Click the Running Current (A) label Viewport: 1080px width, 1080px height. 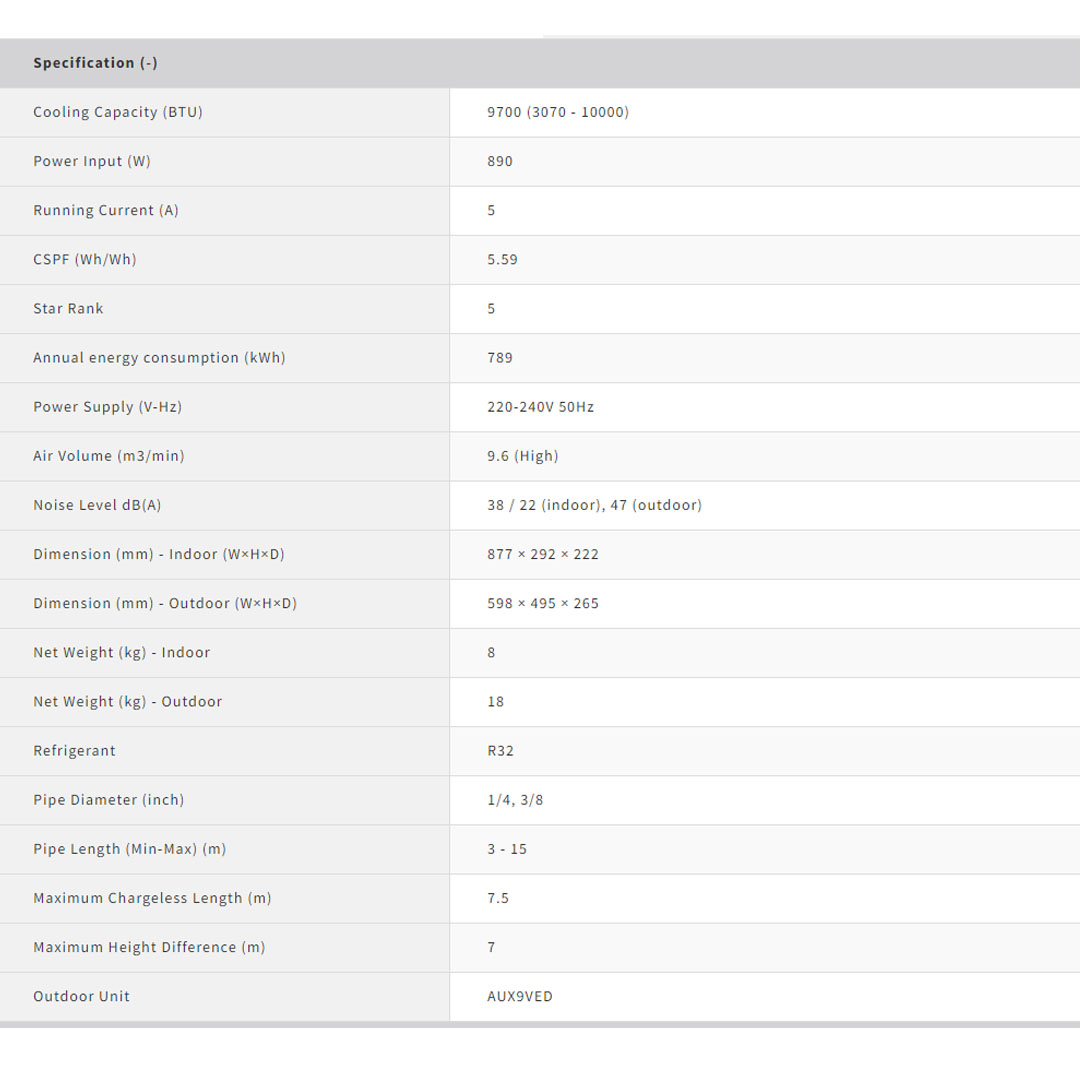106,210
